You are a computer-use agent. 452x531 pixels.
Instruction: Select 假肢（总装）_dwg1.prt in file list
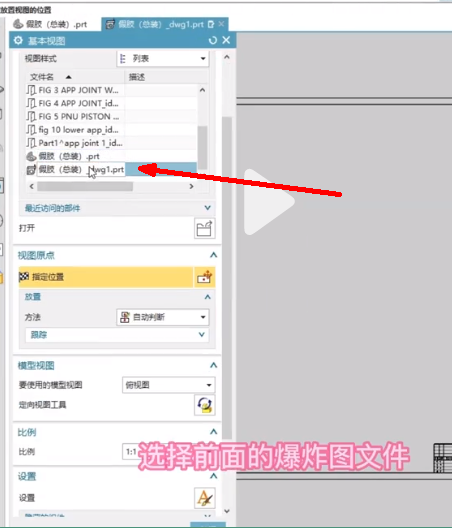(76, 169)
